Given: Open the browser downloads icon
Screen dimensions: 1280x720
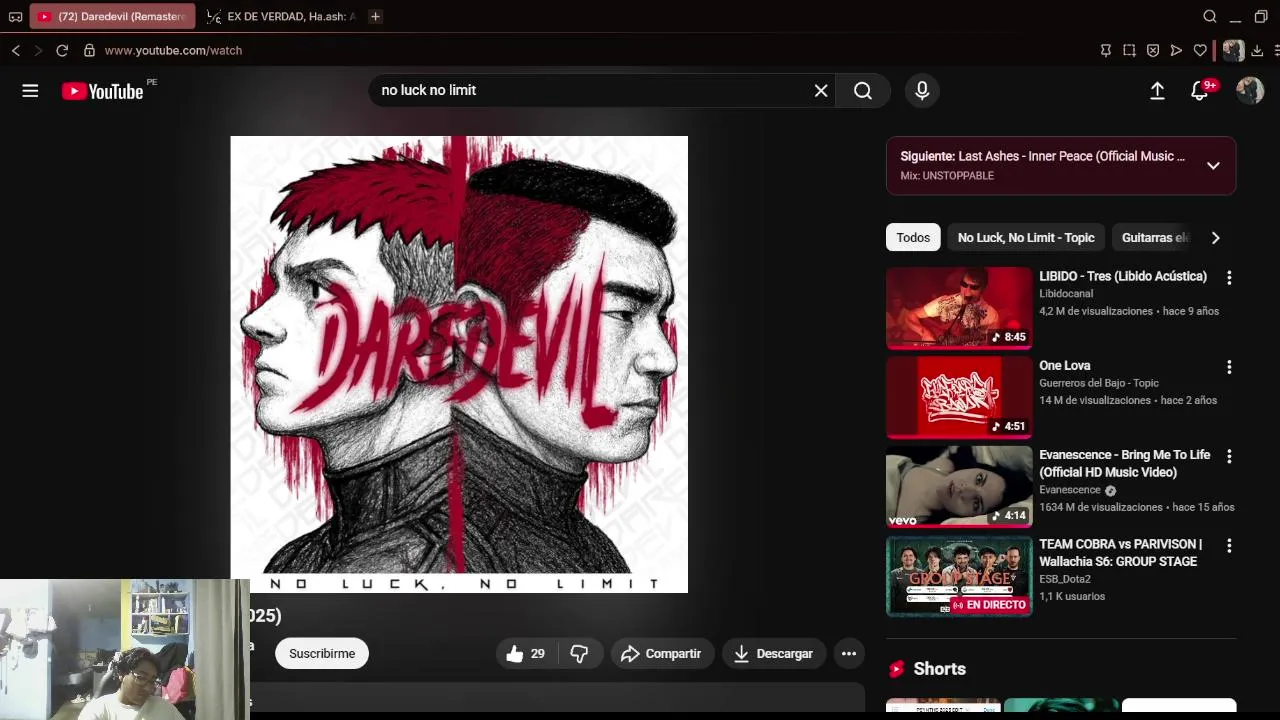Looking at the screenshot, I should pyautogui.click(x=1257, y=50).
